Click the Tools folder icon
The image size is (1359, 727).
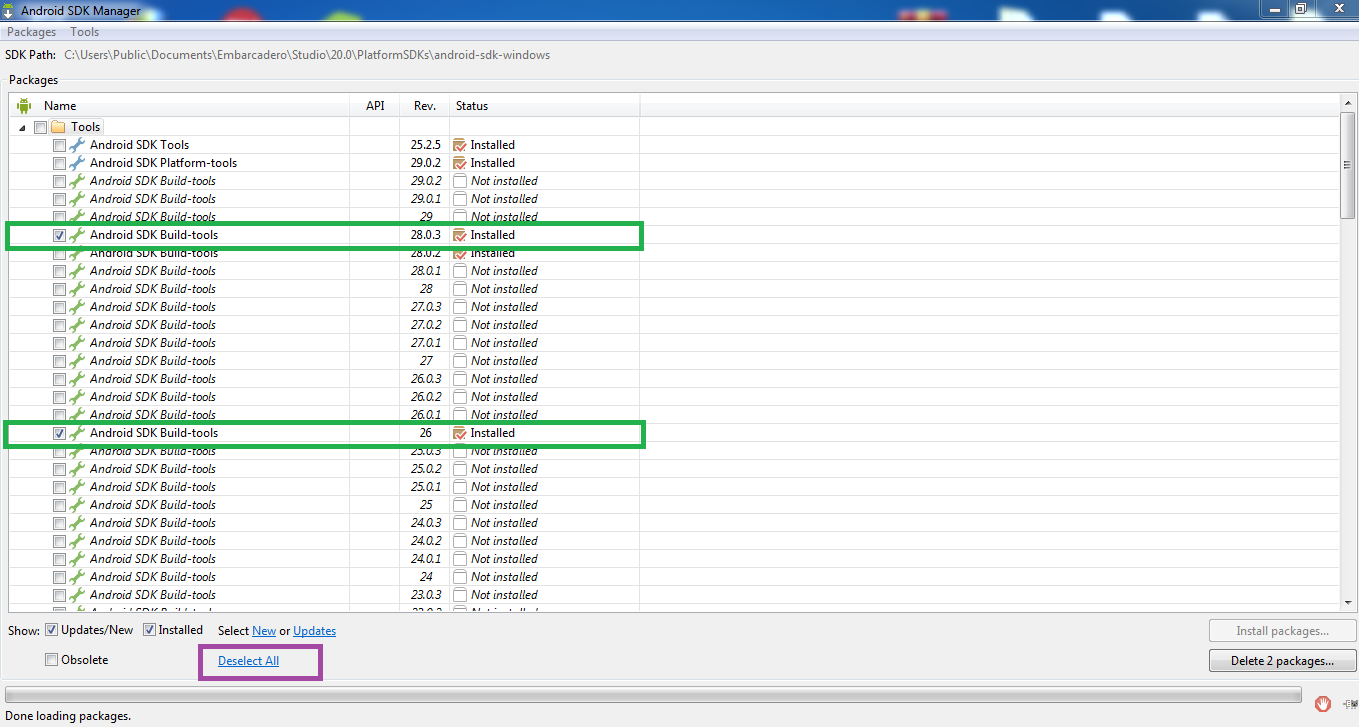point(58,127)
